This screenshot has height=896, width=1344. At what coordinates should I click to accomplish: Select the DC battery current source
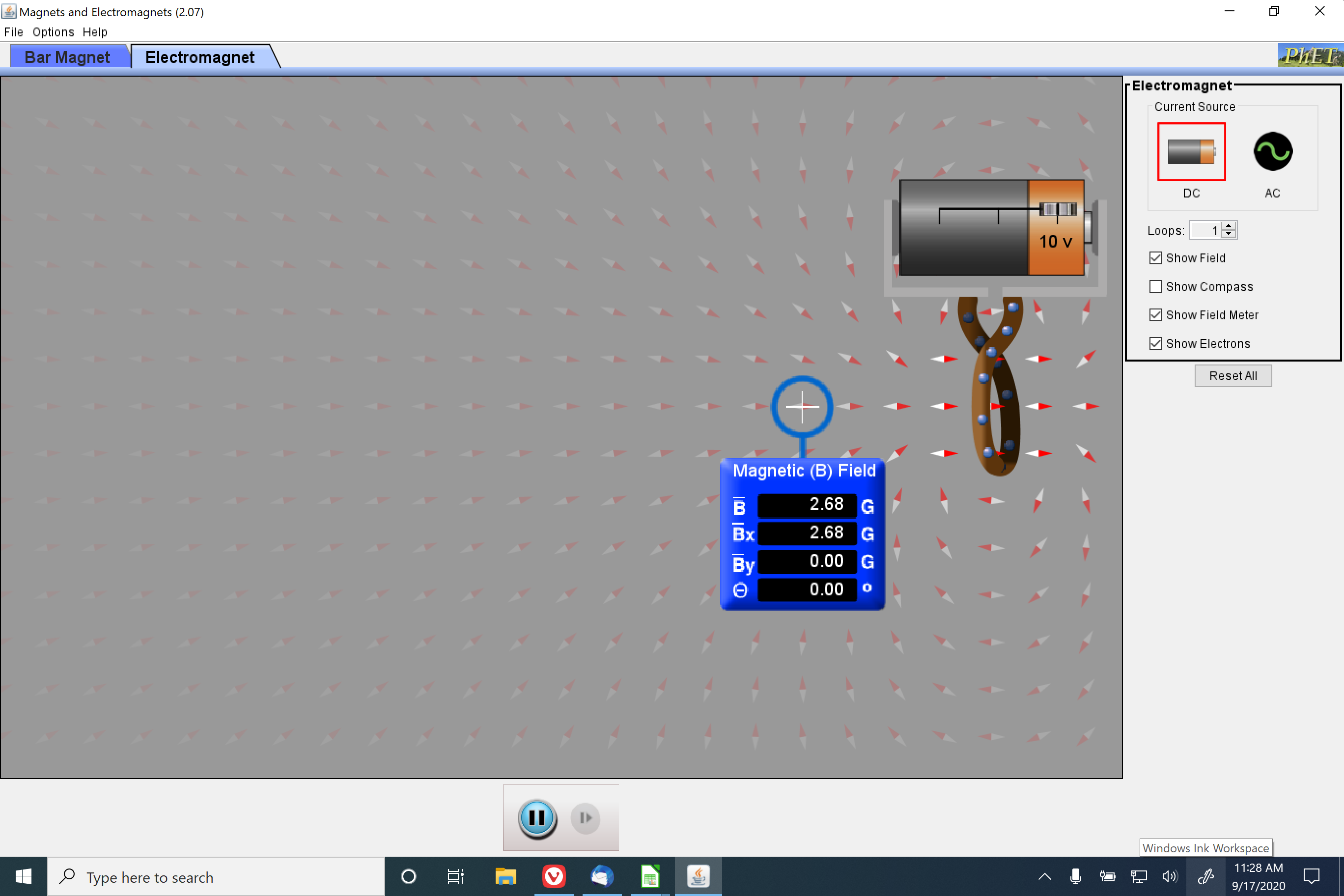point(1191,151)
